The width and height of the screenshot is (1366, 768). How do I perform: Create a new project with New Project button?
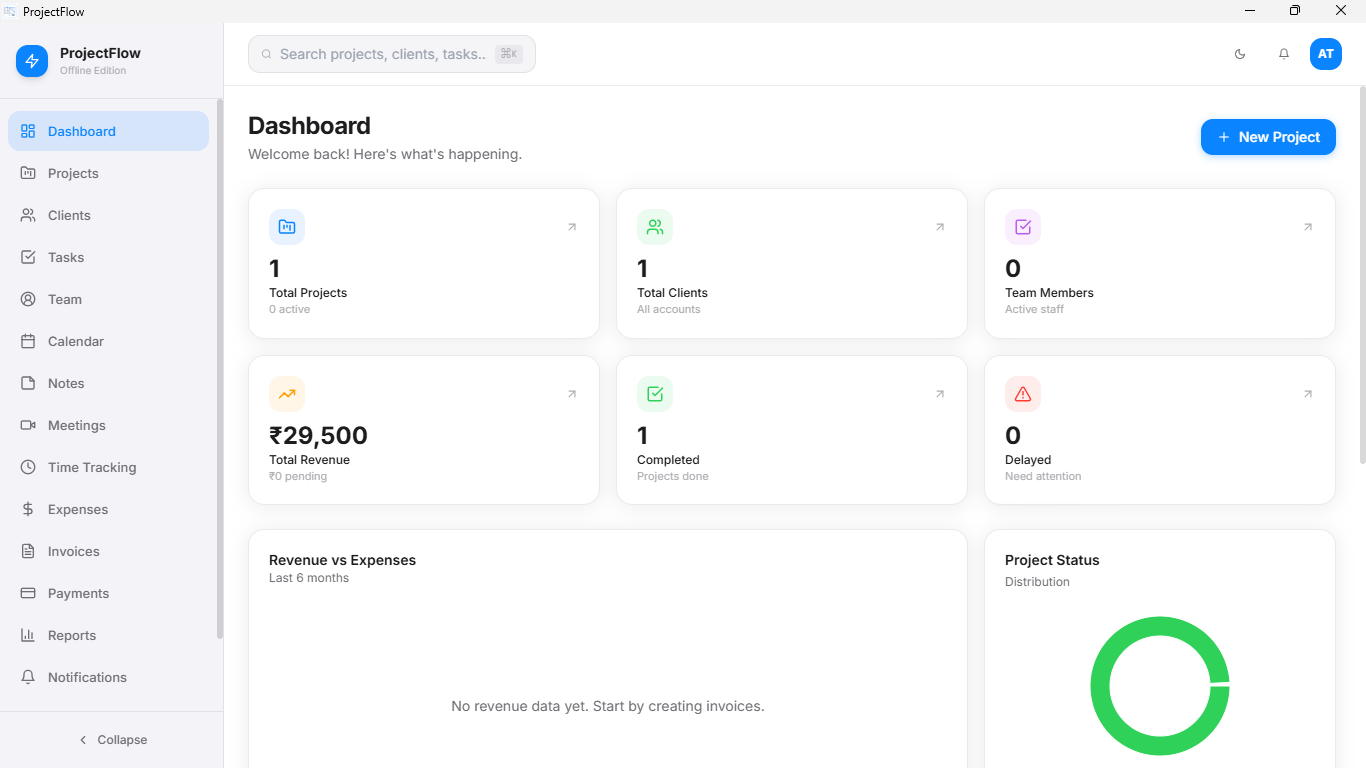[1268, 137]
